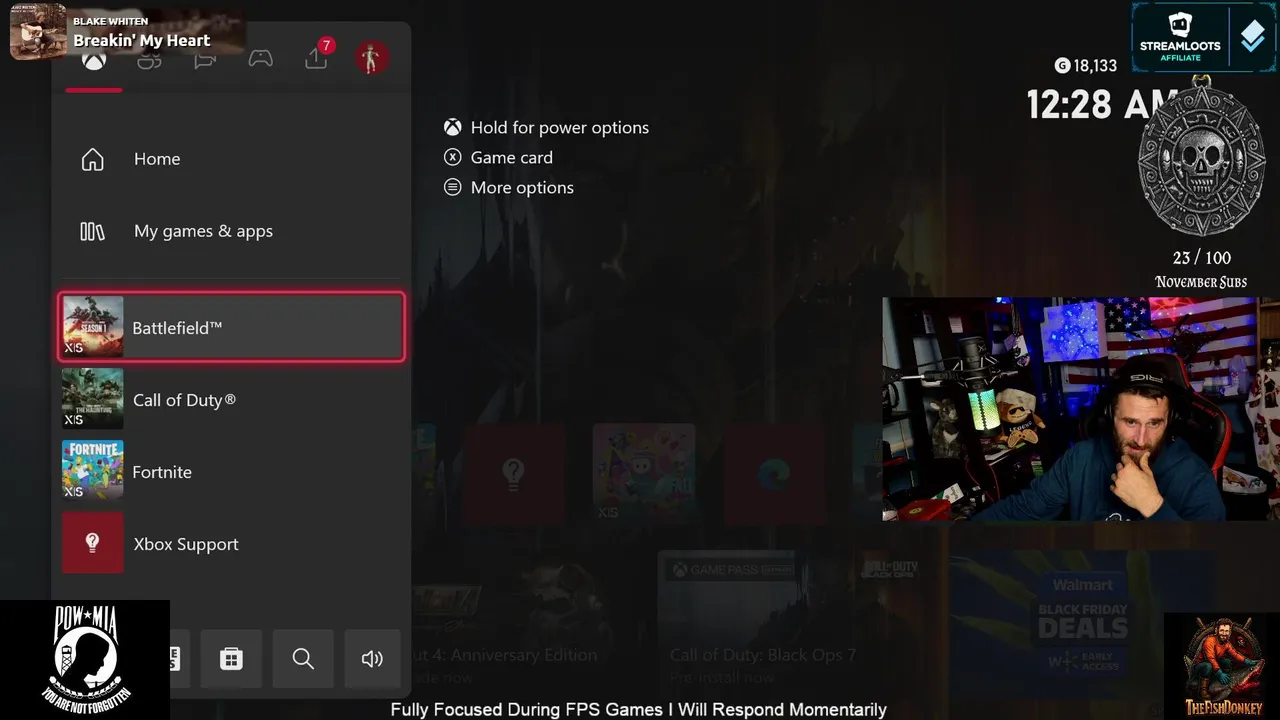Image resolution: width=1280 pixels, height=720 pixels.
Task: Click the 'BLAKE WHITEN' artist name
Action: tap(110, 21)
